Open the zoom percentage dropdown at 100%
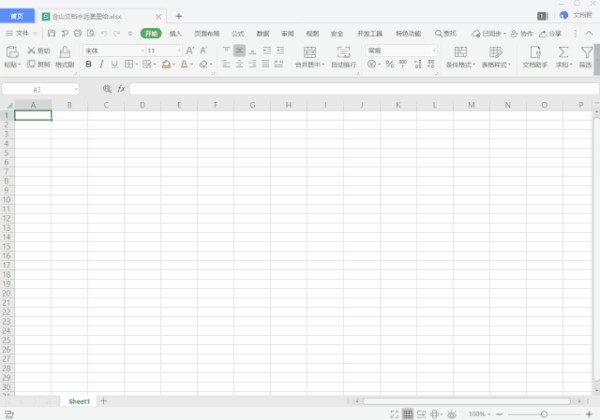The image size is (600, 420). [479, 414]
